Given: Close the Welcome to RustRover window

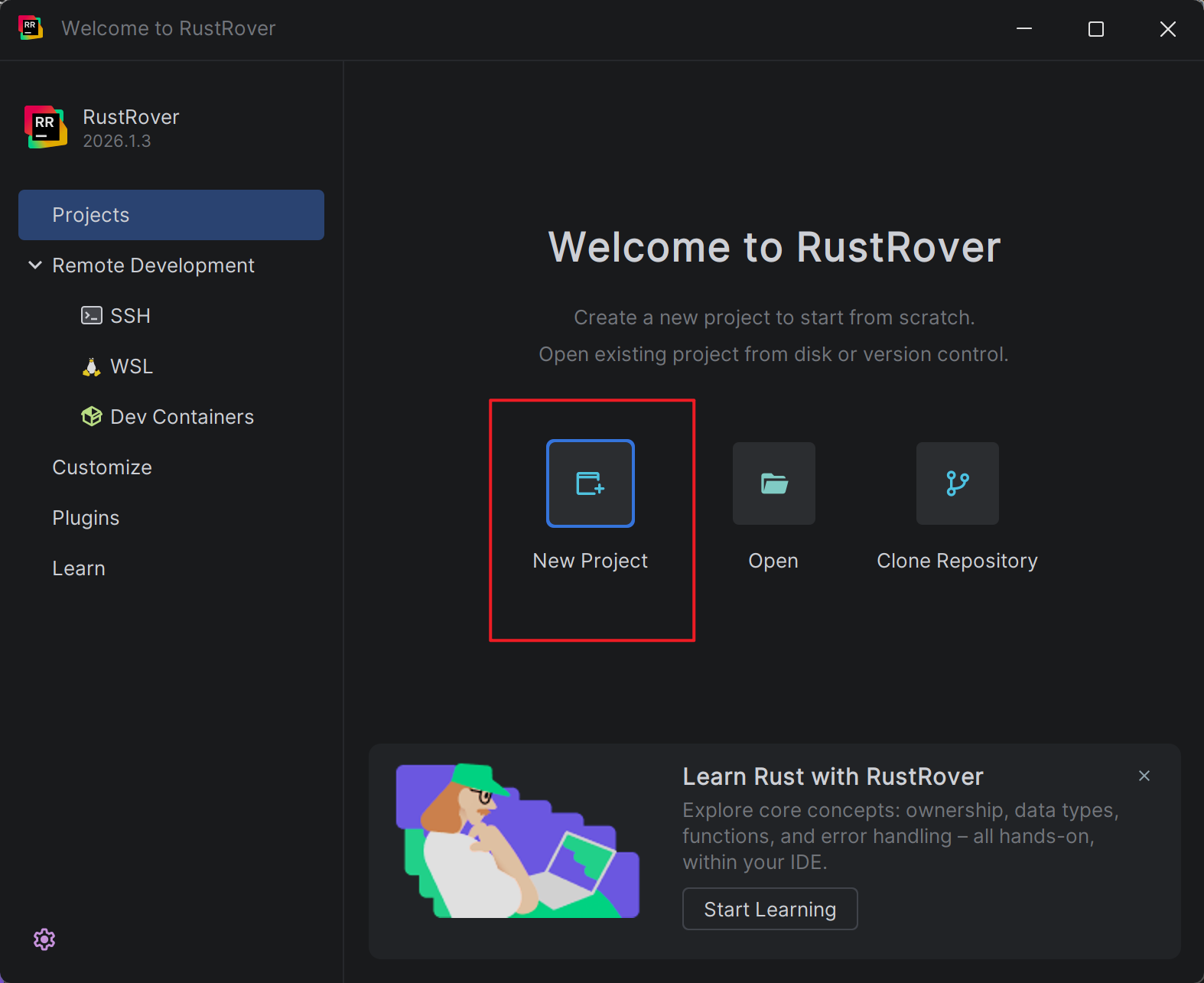Looking at the screenshot, I should coord(1168,29).
